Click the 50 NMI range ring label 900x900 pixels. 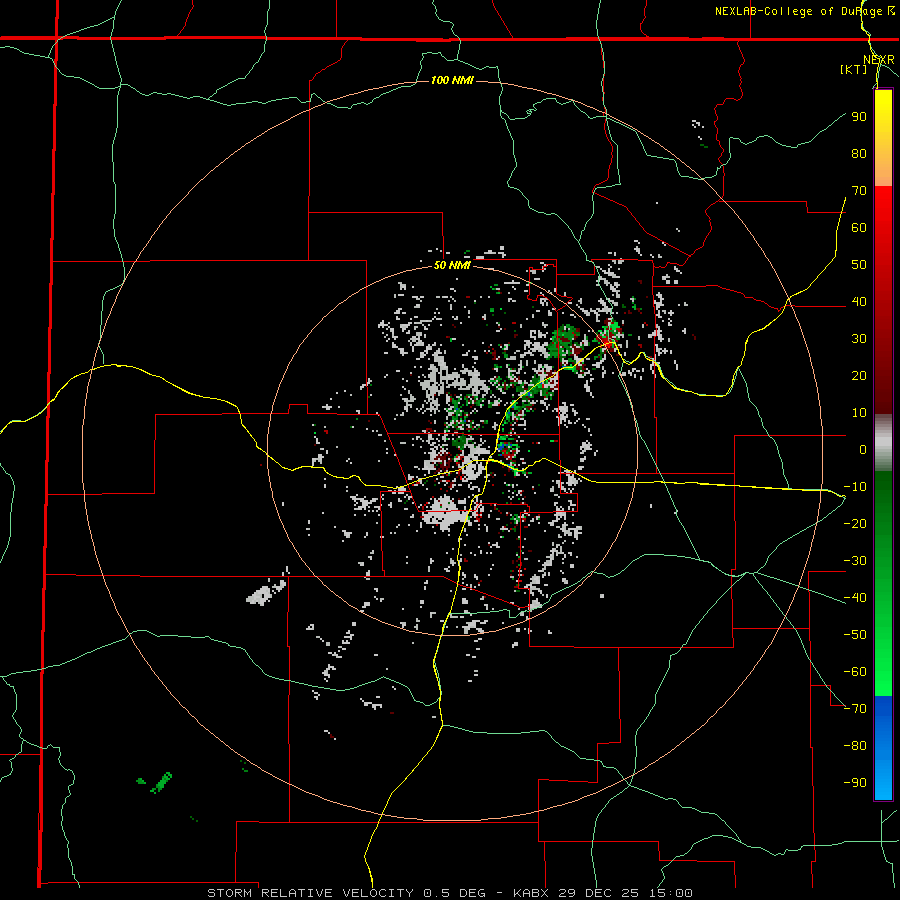tap(452, 265)
